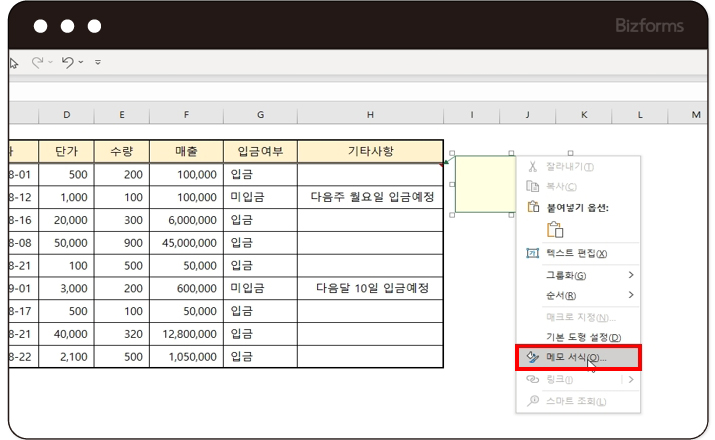
Task: Expand the 순서 submenu arrow
Action: (x=630, y=295)
